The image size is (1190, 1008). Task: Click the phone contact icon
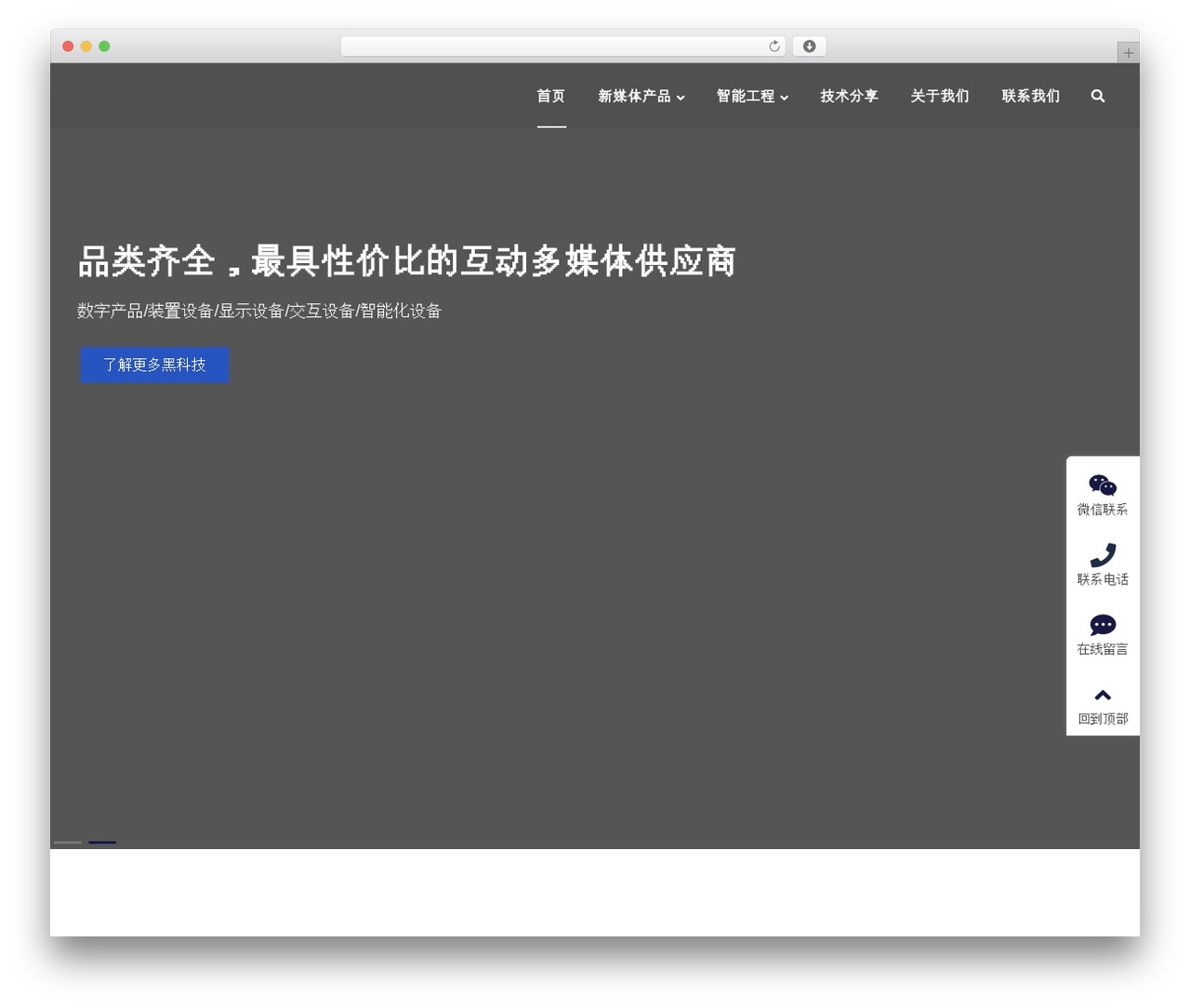click(1103, 555)
